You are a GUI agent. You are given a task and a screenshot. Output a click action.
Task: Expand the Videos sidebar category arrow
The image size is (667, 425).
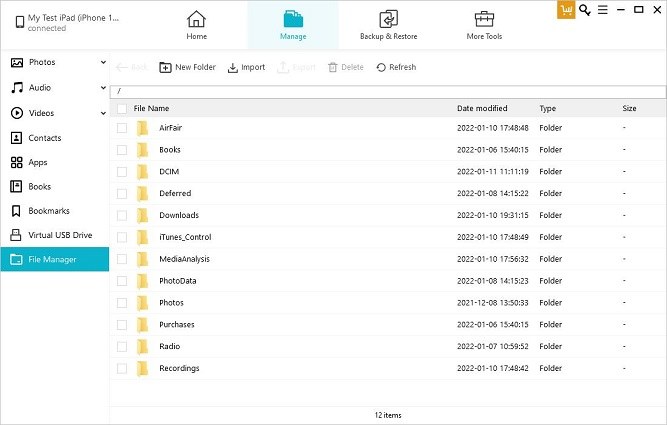[x=103, y=113]
